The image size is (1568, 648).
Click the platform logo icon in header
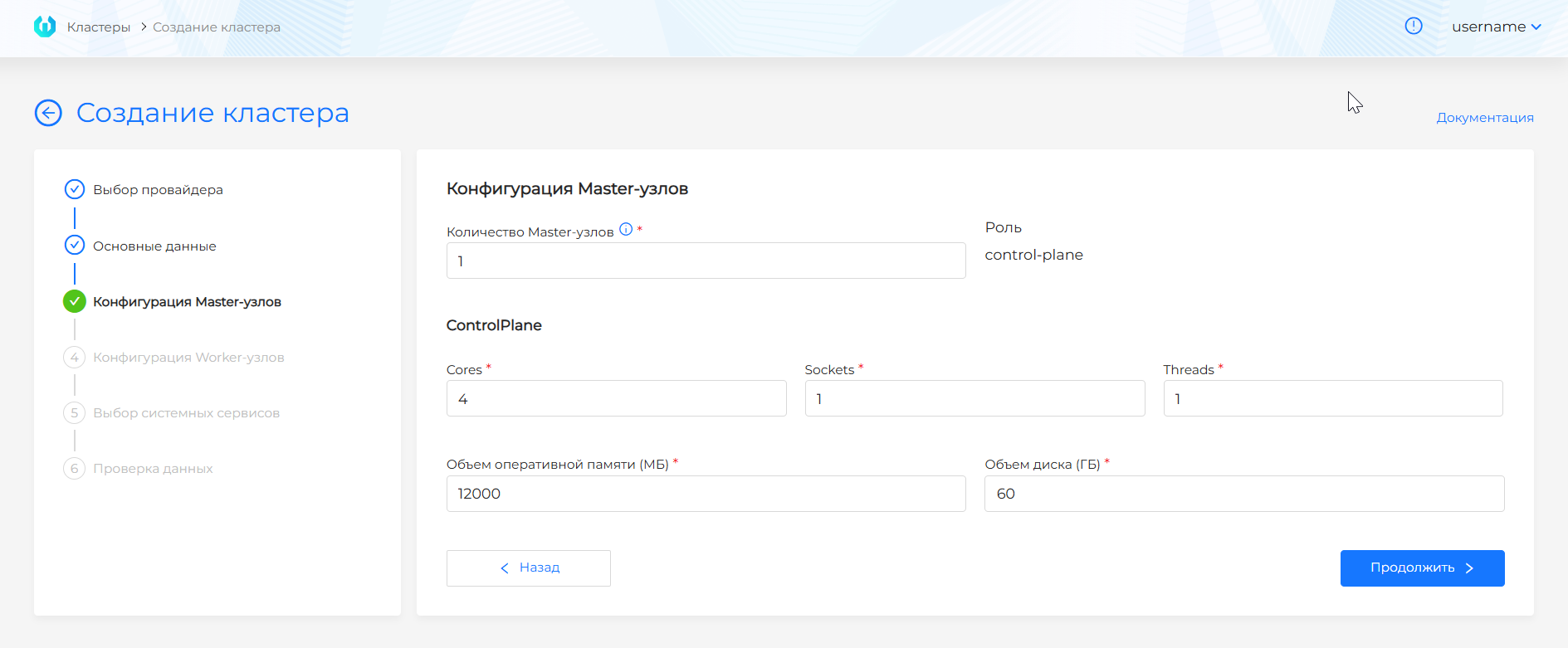click(x=45, y=27)
